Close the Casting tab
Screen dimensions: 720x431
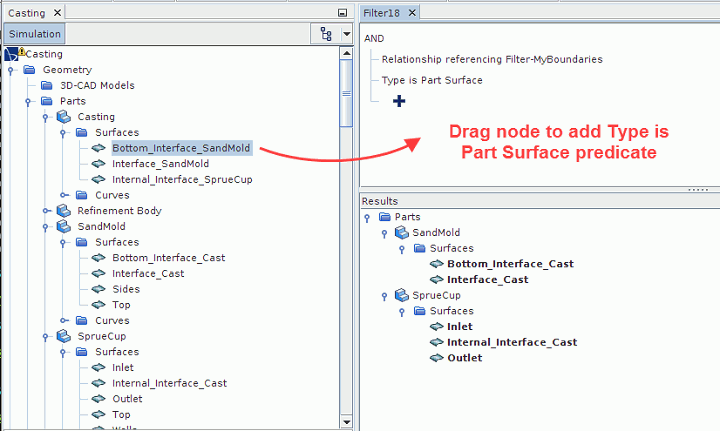pyautogui.click(x=56, y=12)
